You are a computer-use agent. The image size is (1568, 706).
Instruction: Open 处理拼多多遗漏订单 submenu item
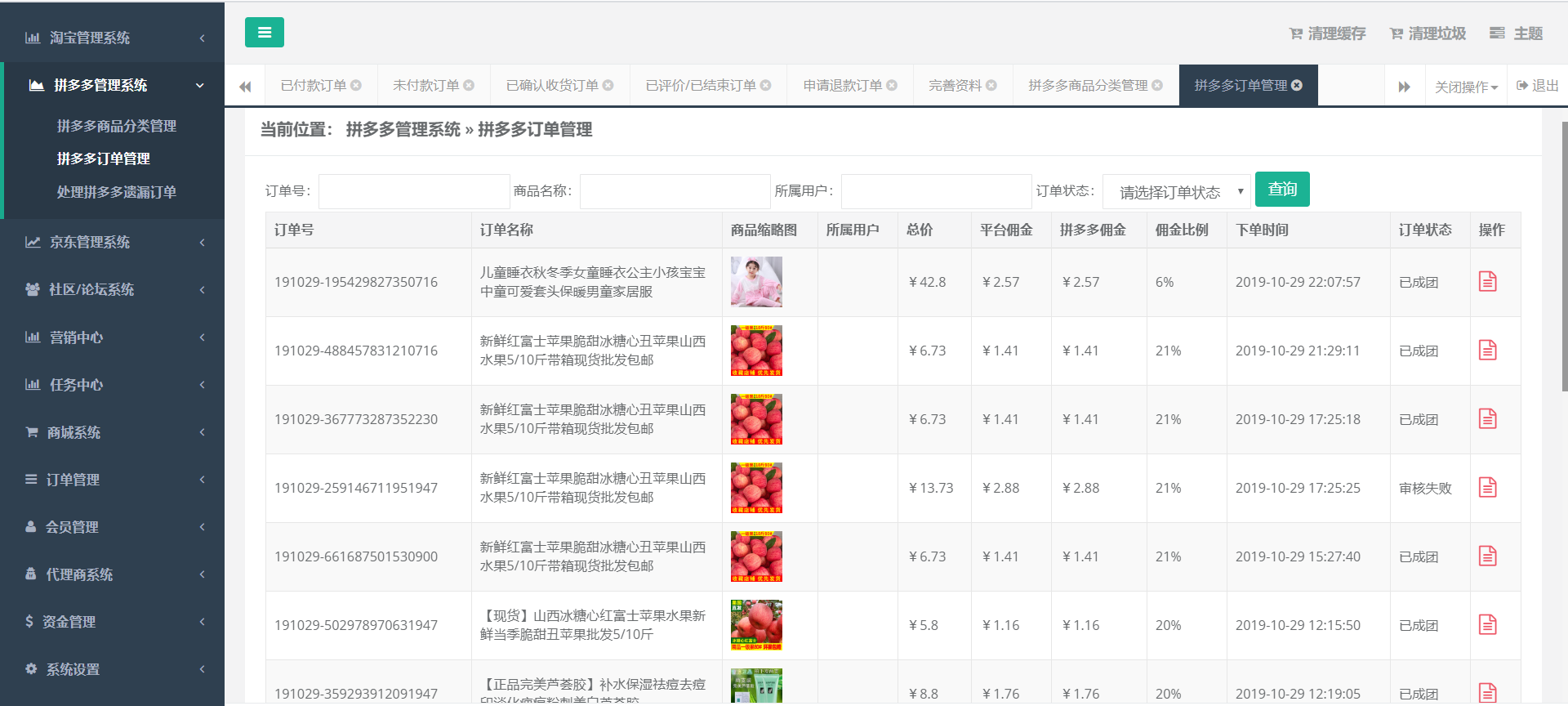pos(116,192)
